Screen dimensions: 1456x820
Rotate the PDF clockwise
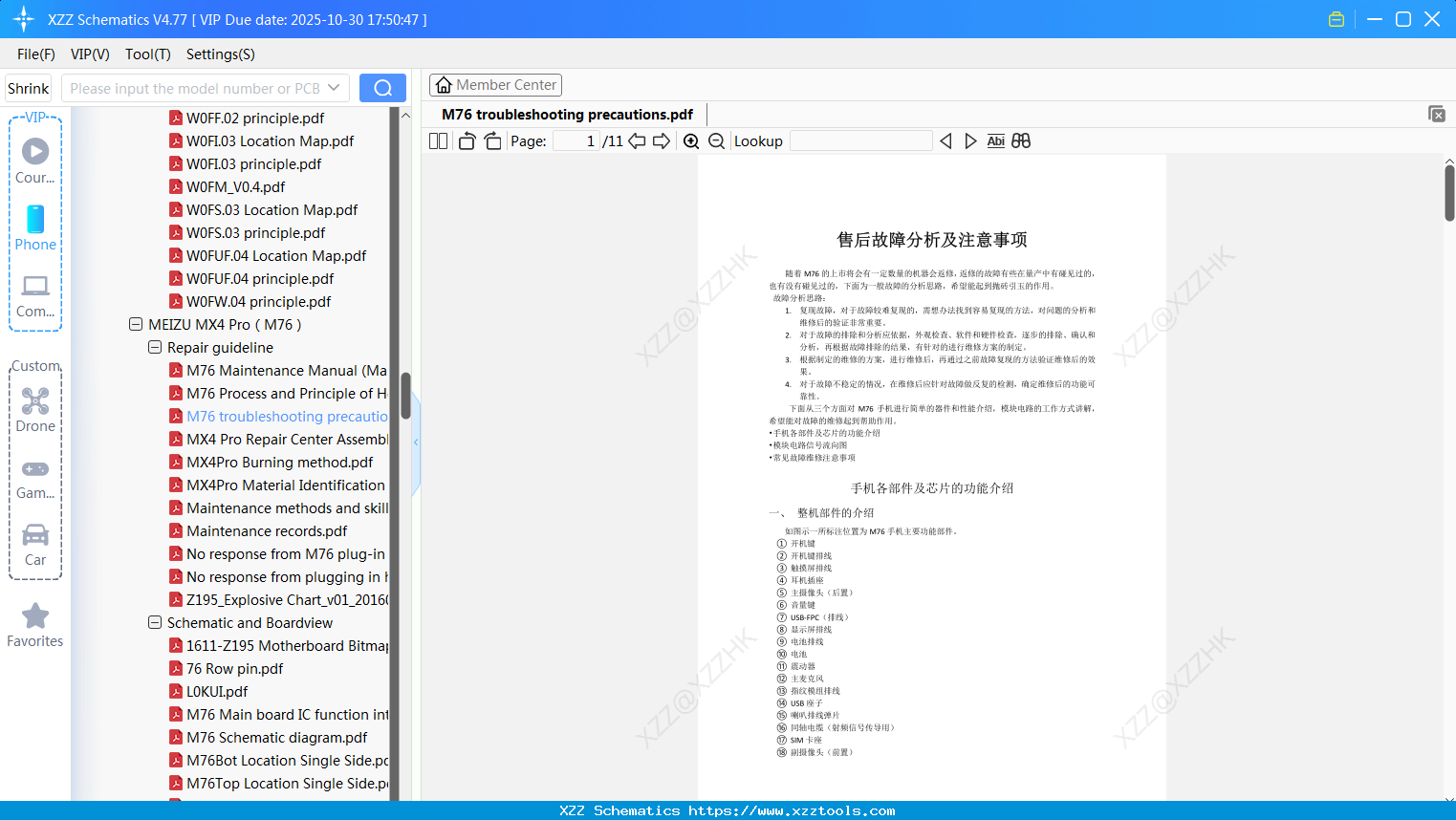click(491, 140)
